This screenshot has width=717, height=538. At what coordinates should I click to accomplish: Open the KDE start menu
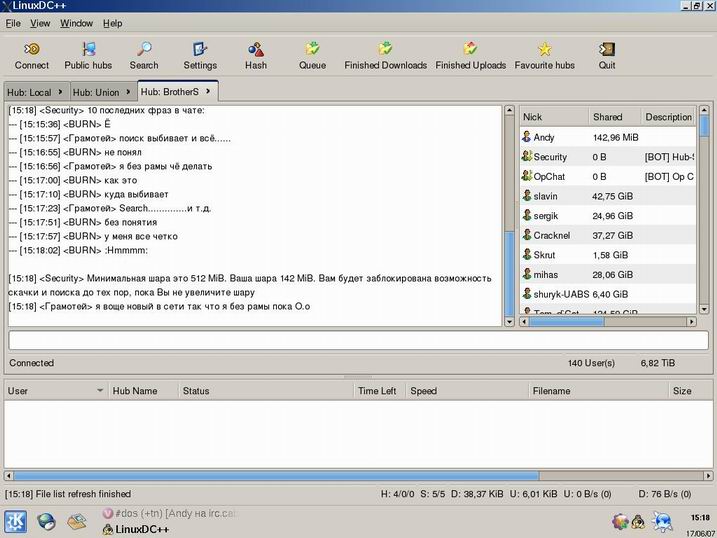tap(16, 521)
